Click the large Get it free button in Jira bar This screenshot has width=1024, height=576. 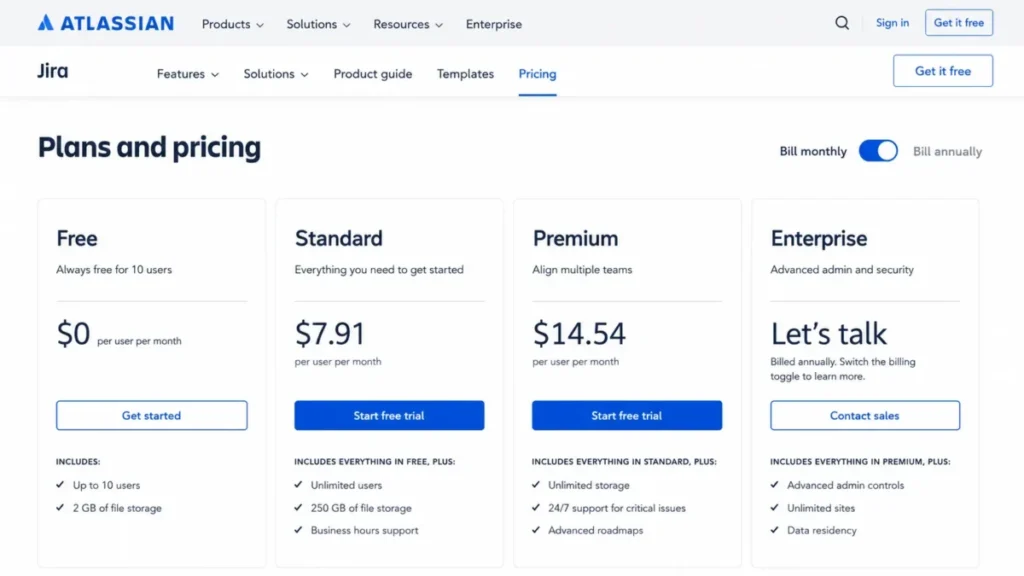[x=943, y=71]
